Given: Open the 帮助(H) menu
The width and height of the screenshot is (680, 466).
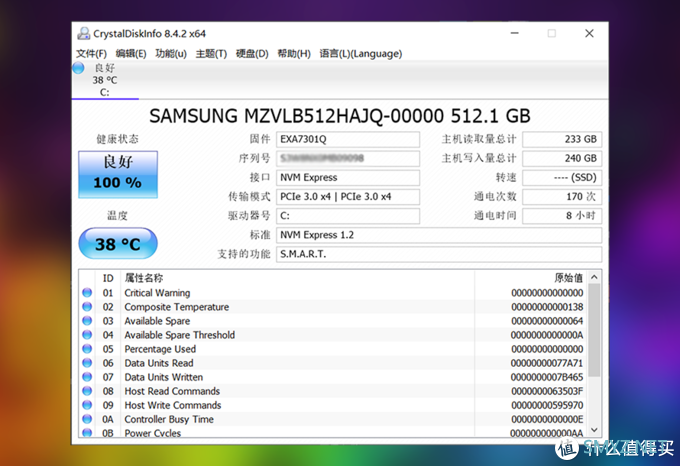Looking at the screenshot, I should coord(294,54).
